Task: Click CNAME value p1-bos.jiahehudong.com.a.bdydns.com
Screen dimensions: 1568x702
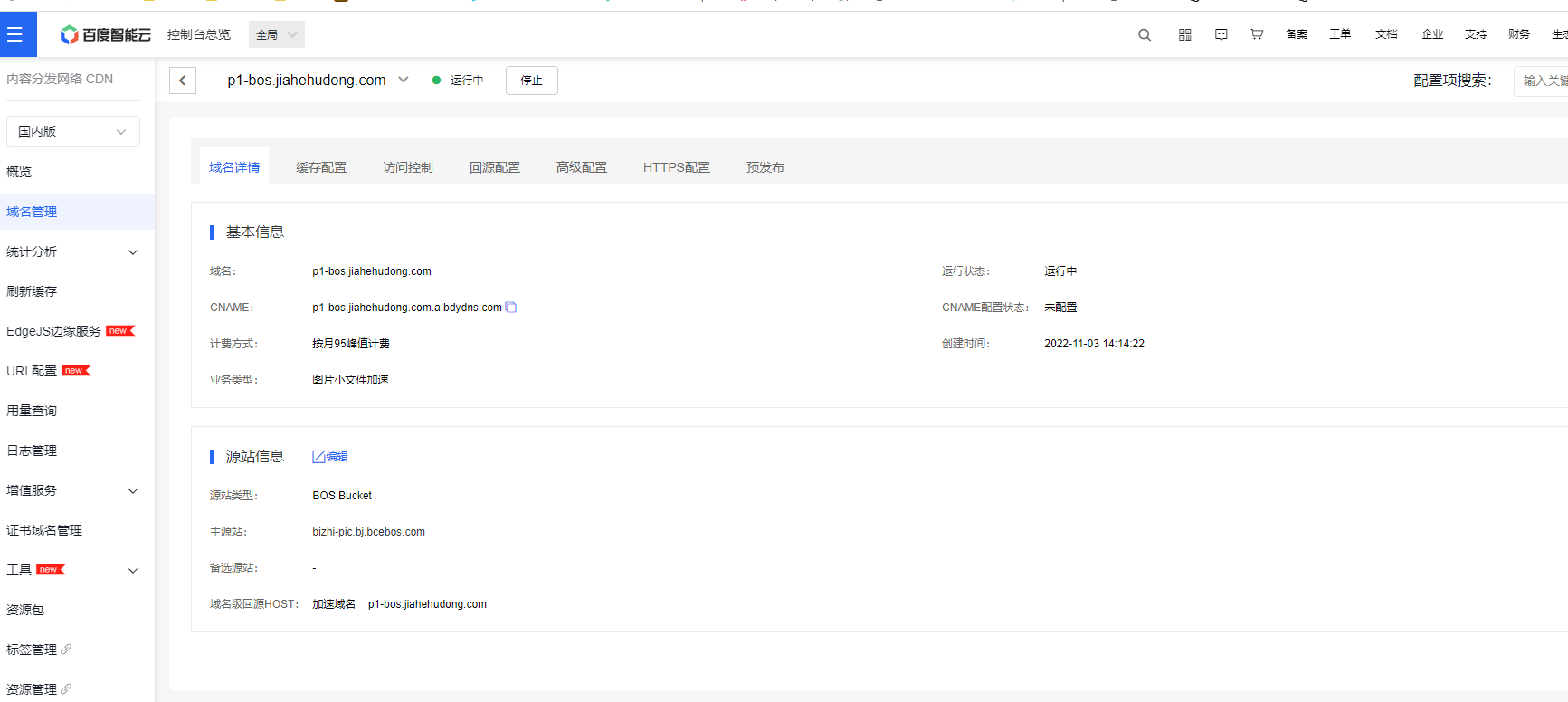Action: (407, 308)
